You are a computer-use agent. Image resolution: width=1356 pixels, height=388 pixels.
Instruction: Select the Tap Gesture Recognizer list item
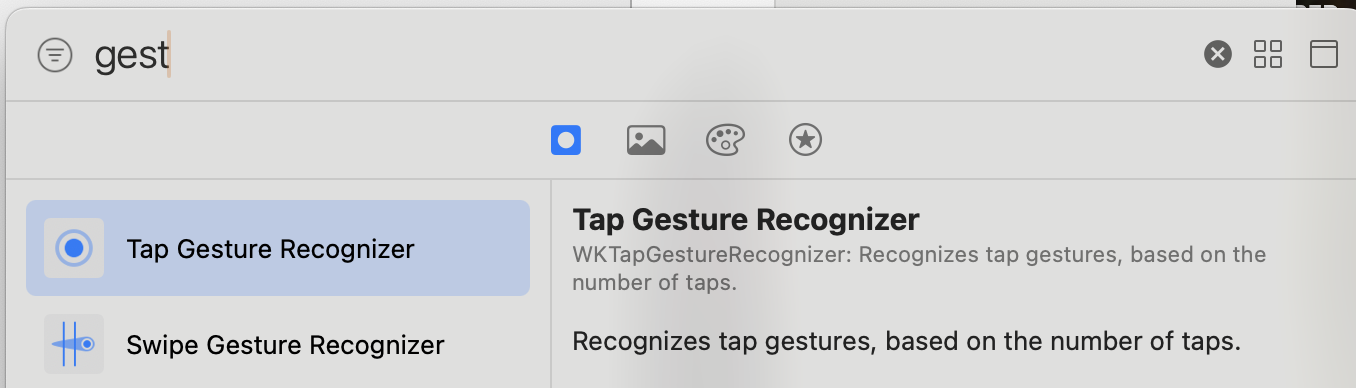[x=278, y=248]
